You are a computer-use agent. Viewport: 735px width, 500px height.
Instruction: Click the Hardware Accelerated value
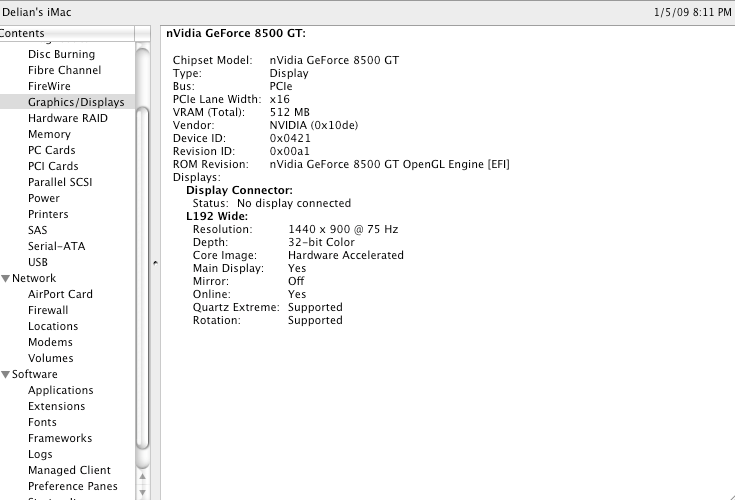point(346,255)
